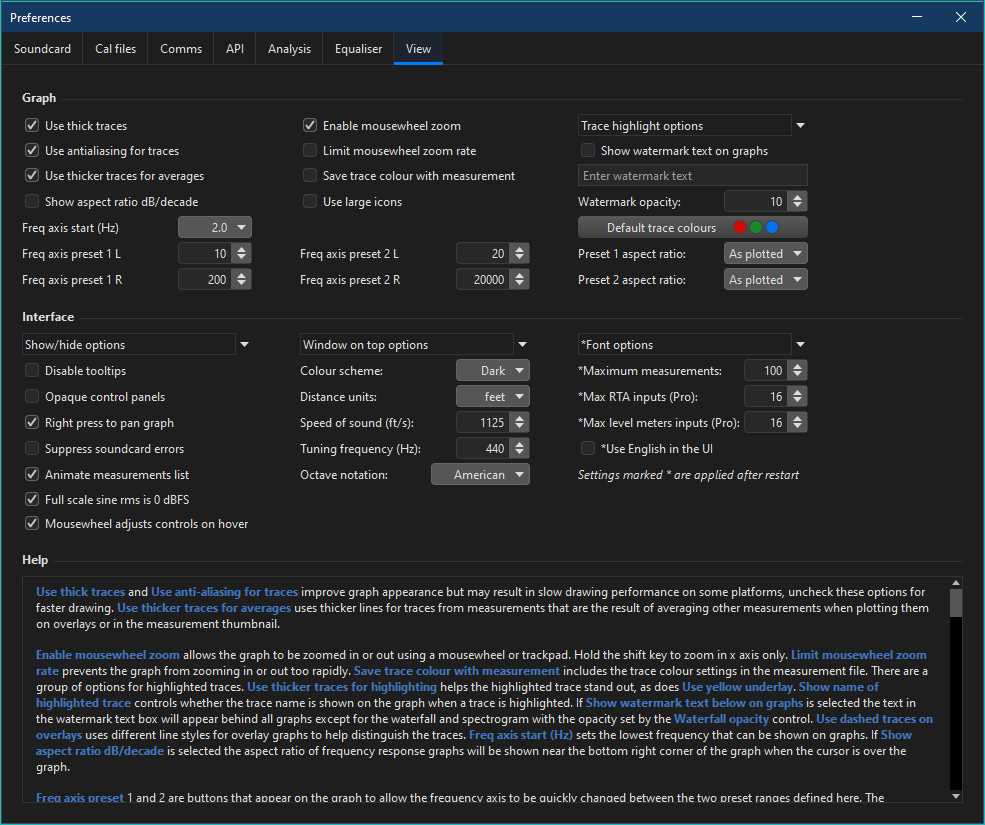
Task: Close the Preferences window
Action: (963, 18)
